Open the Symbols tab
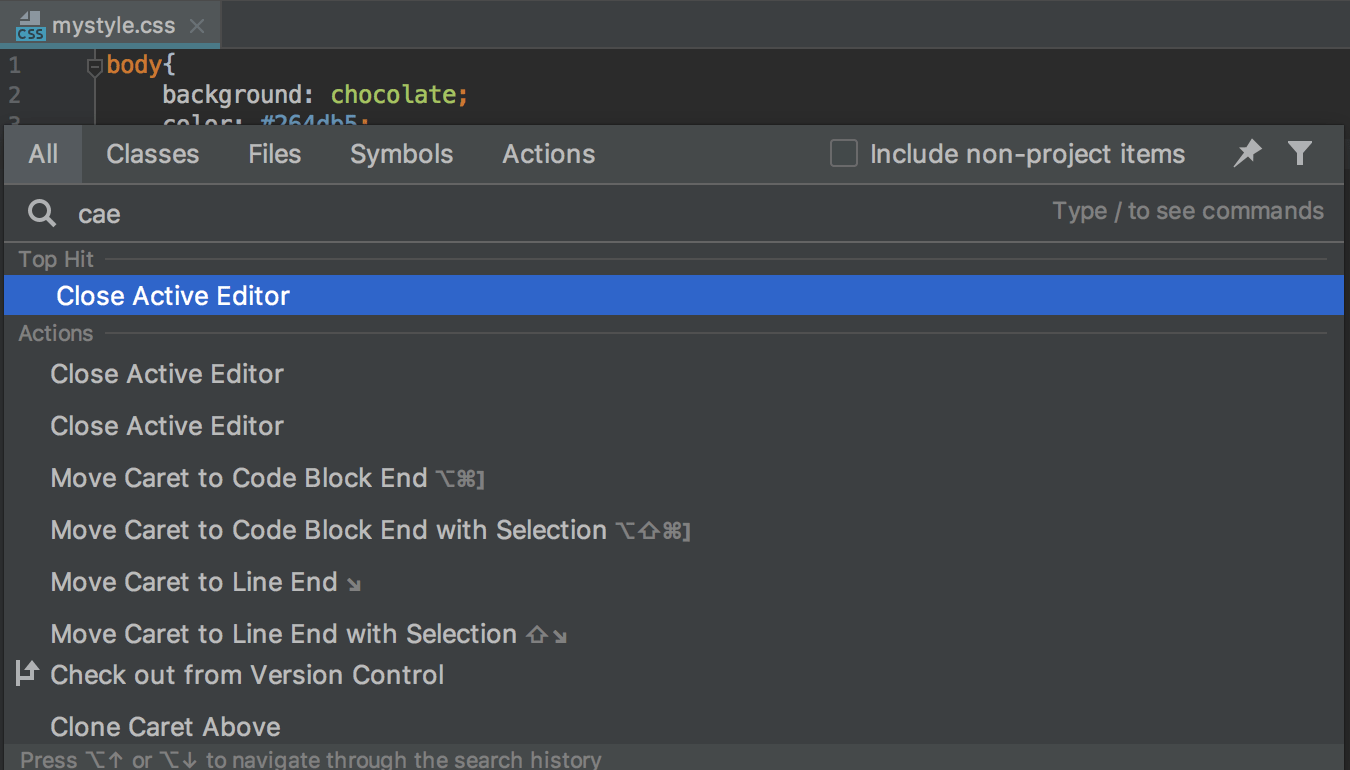The height and width of the screenshot is (770, 1350). (402, 154)
